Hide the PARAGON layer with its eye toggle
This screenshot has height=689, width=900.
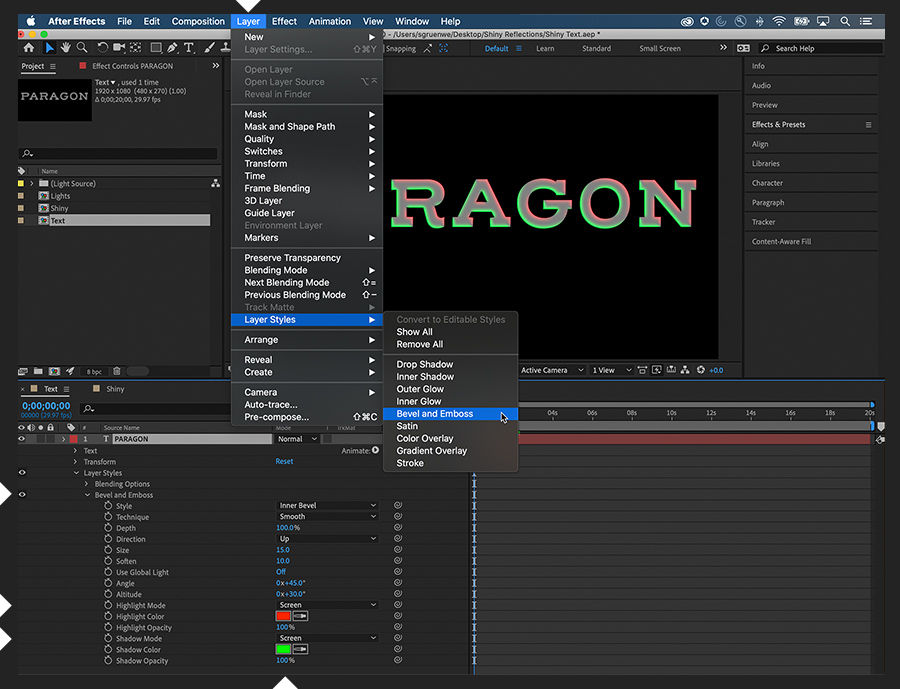(22, 437)
